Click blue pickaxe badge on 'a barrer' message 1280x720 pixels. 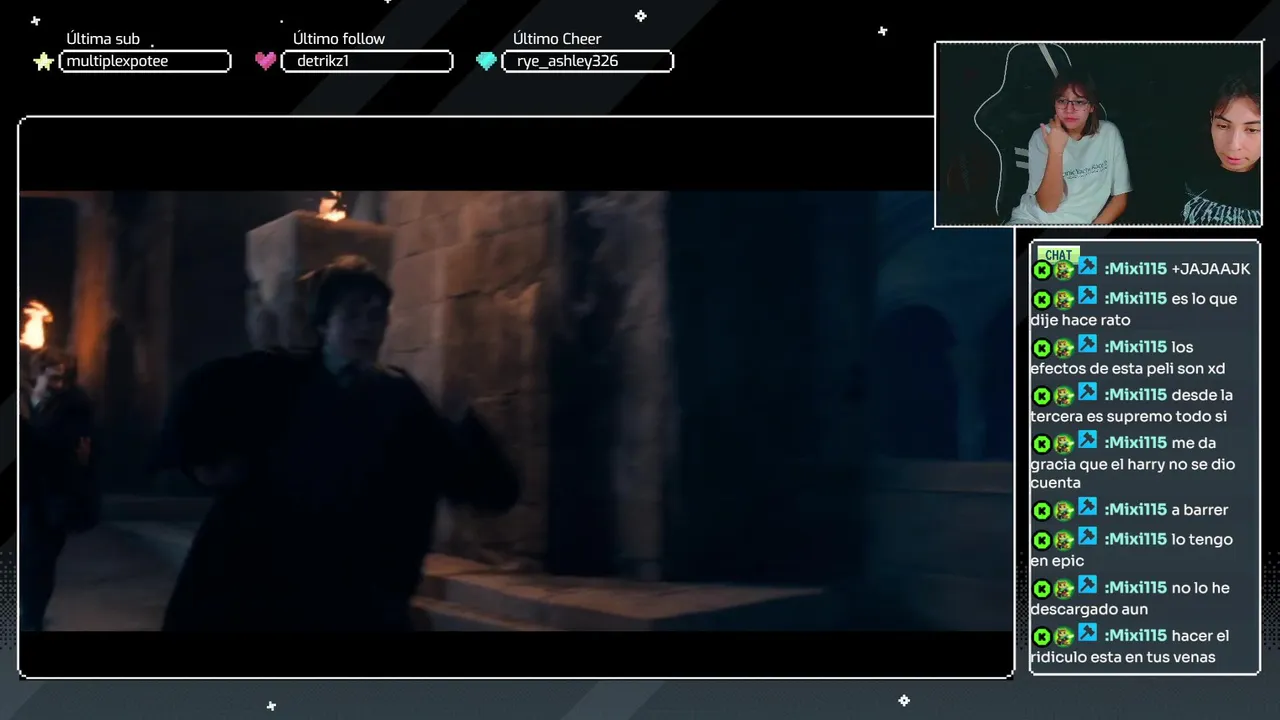click(1087, 508)
